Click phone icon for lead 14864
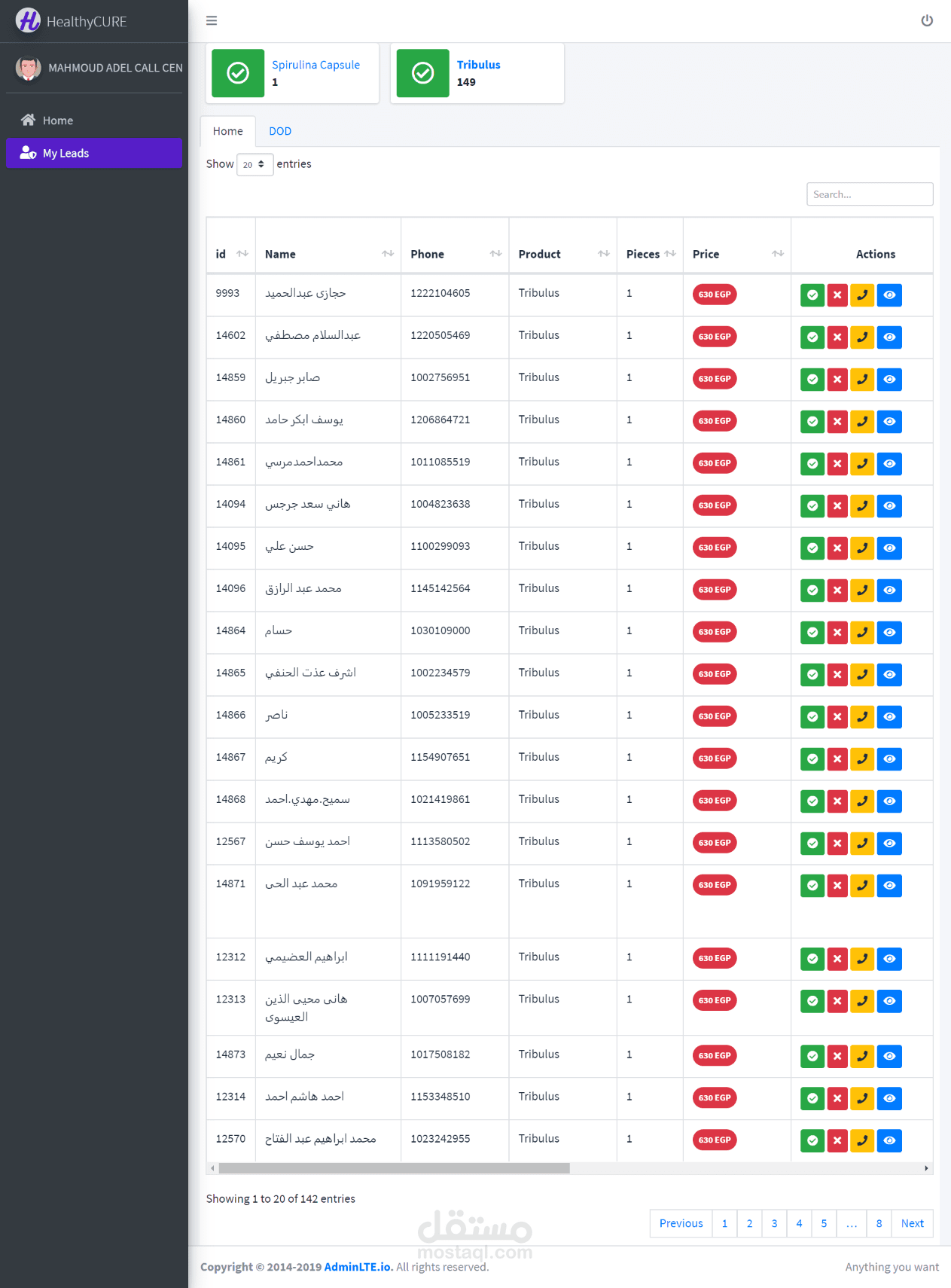Viewport: 951px width, 1288px height. 862,632
